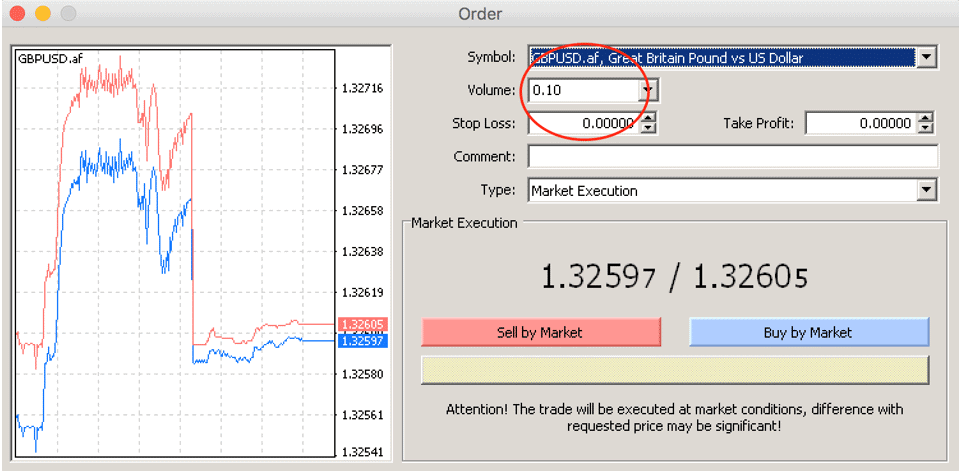The width and height of the screenshot is (961, 471).
Task: Click the 1.32716 price axis label
Action: click(x=362, y=88)
